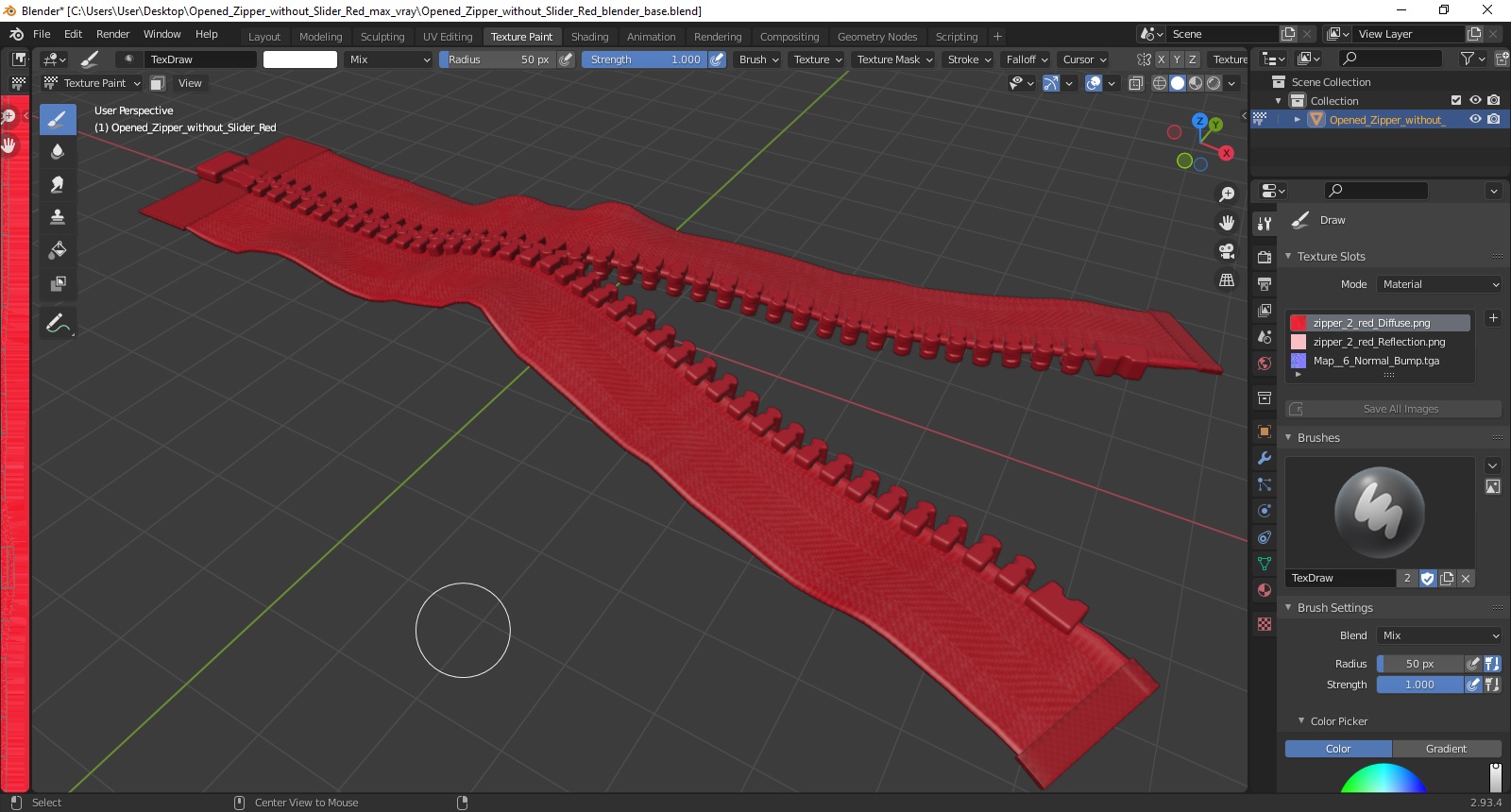The width and height of the screenshot is (1511, 812).
Task: Open the Scene properties tab icon
Action: (1265, 336)
